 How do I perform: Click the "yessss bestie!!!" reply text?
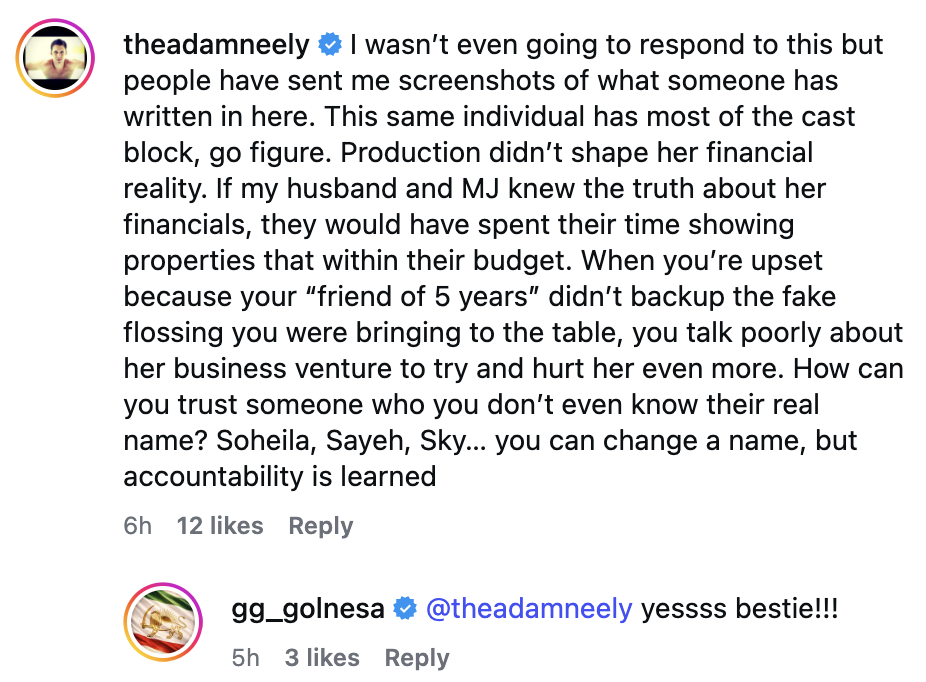[739, 608]
